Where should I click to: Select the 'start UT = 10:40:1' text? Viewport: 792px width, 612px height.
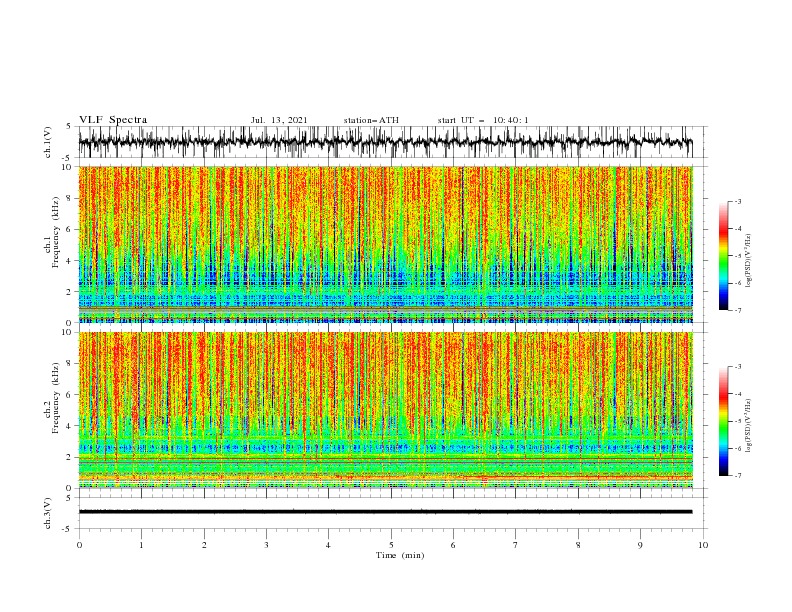483,120
